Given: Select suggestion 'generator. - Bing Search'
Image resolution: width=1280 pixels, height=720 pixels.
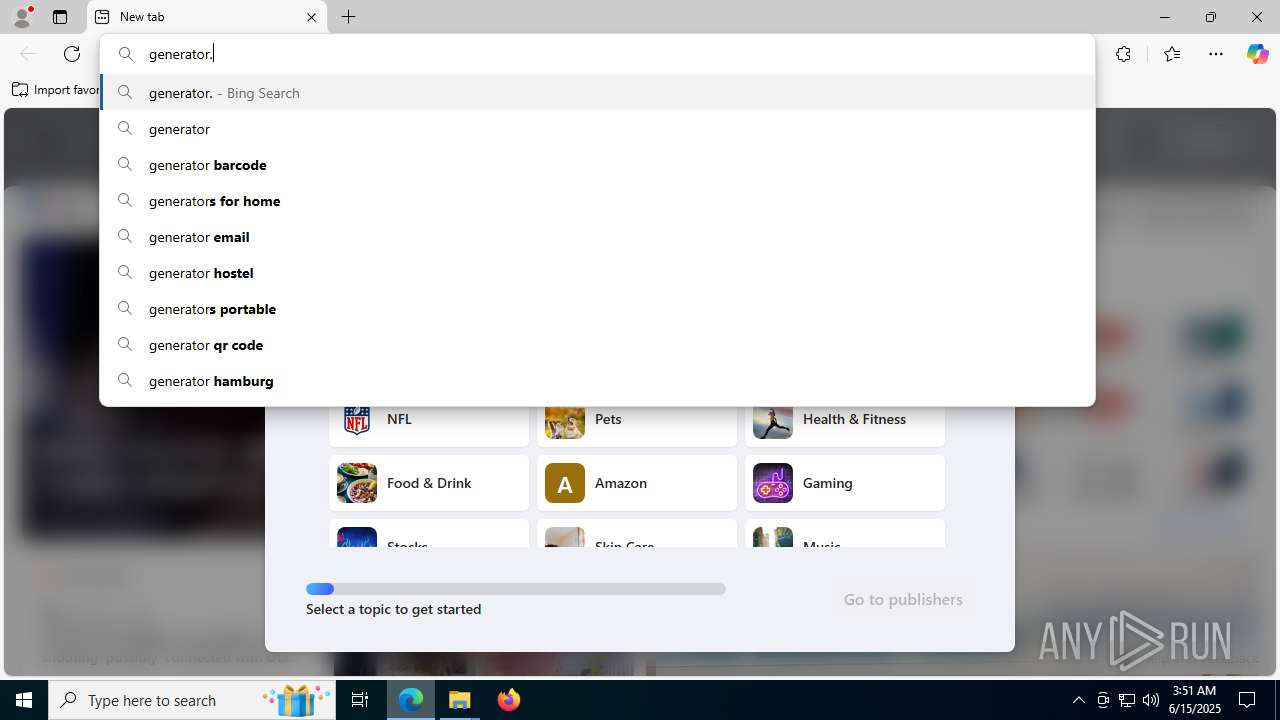Looking at the screenshot, I should point(597,93).
